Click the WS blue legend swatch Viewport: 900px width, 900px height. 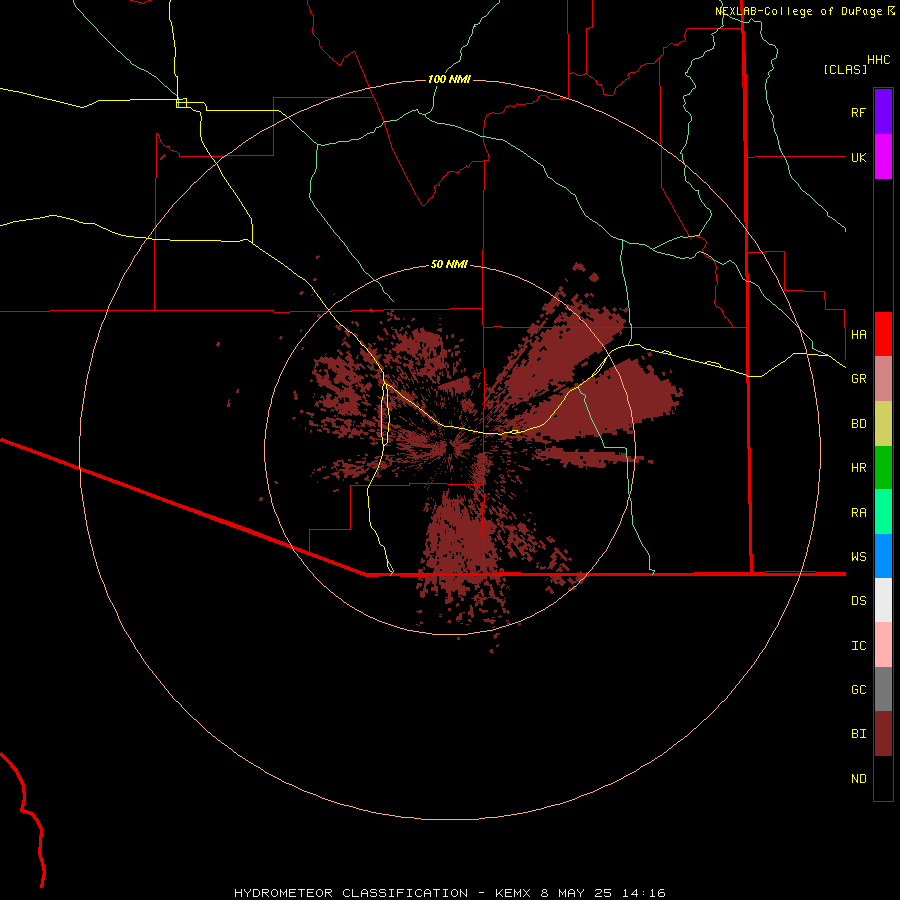(883, 556)
